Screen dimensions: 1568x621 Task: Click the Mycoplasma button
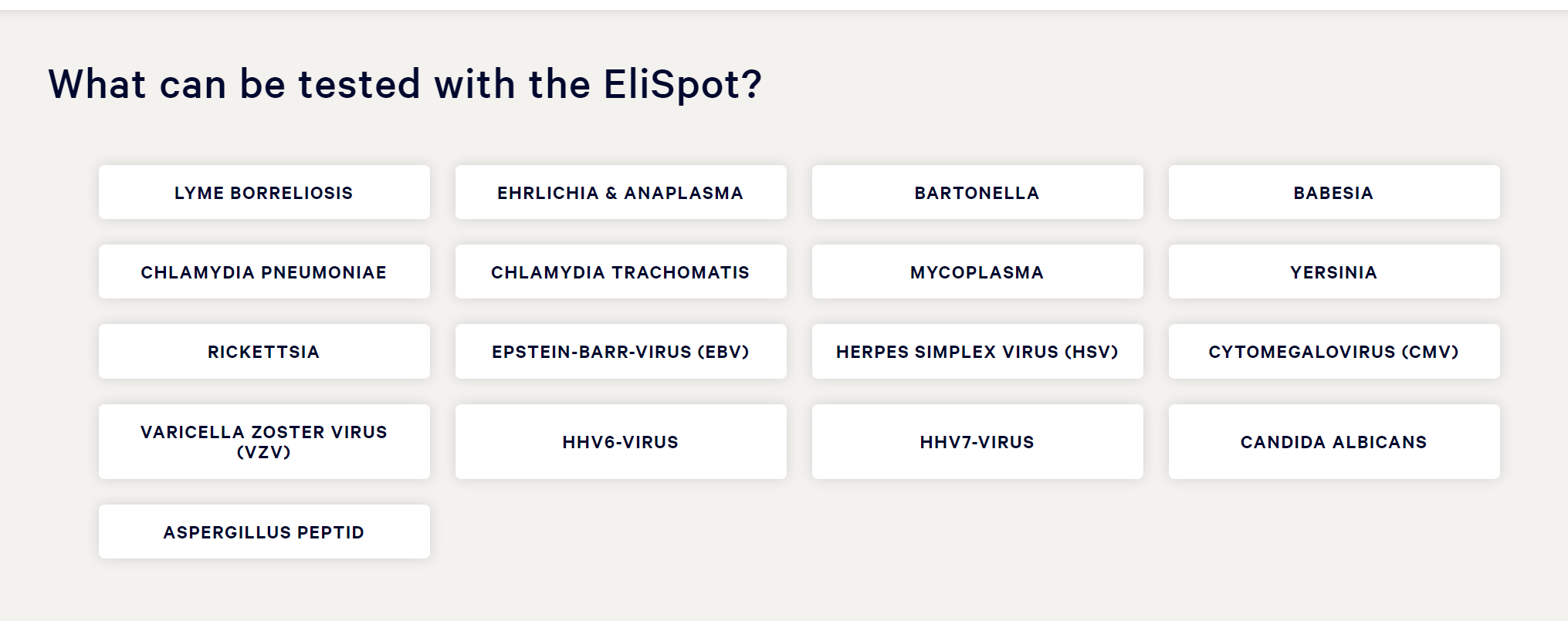click(977, 272)
